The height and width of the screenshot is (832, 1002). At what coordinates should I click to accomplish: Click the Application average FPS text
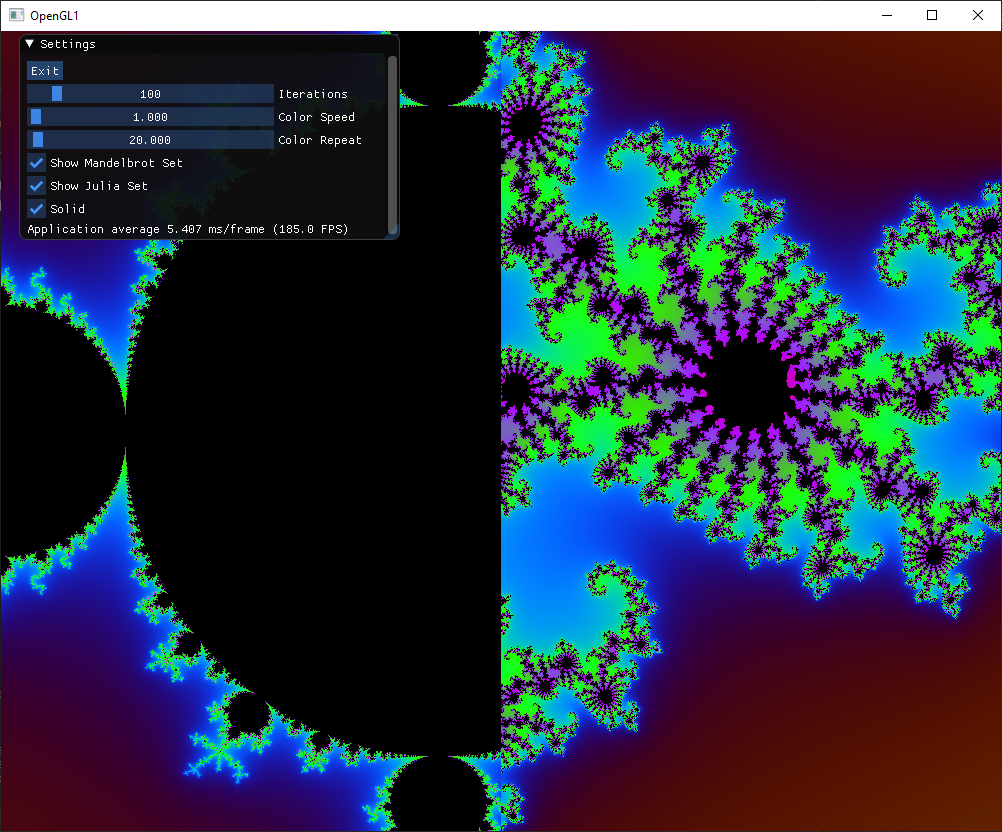pos(187,229)
